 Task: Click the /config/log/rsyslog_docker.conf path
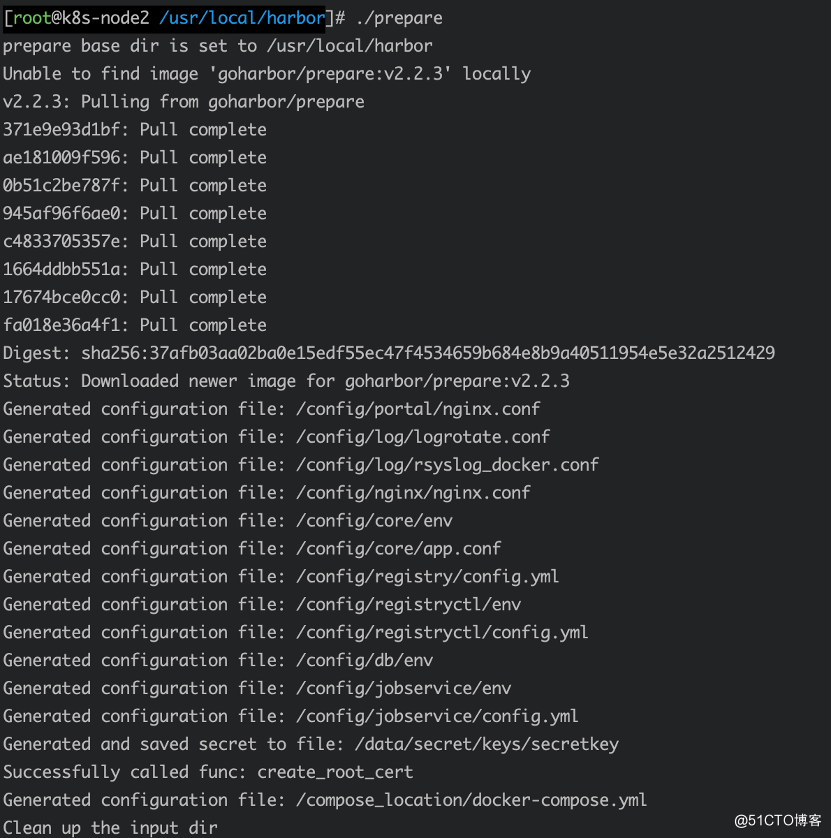pyautogui.click(x=448, y=465)
